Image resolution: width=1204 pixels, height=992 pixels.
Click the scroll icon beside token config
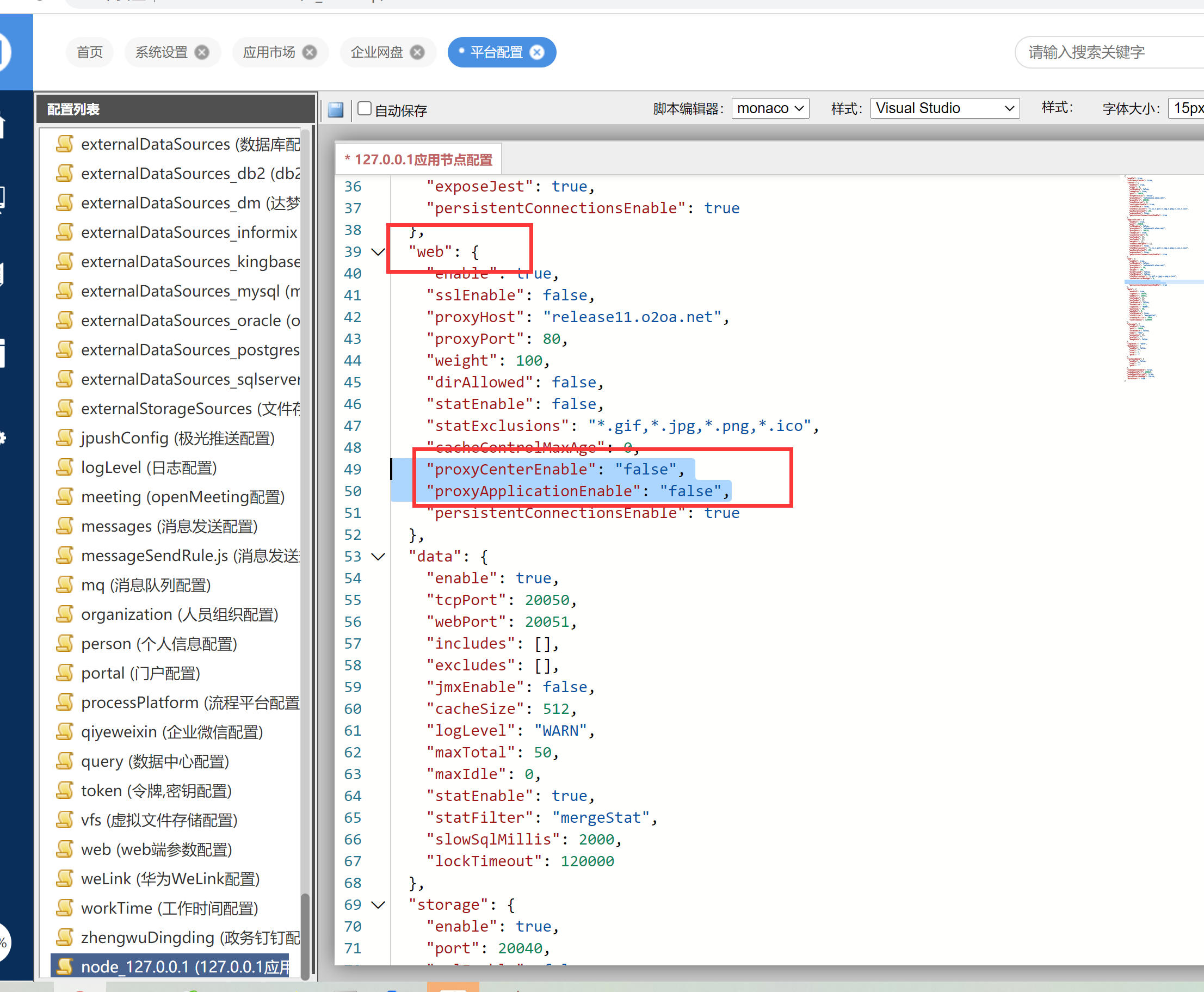pyautogui.click(x=65, y=790)
